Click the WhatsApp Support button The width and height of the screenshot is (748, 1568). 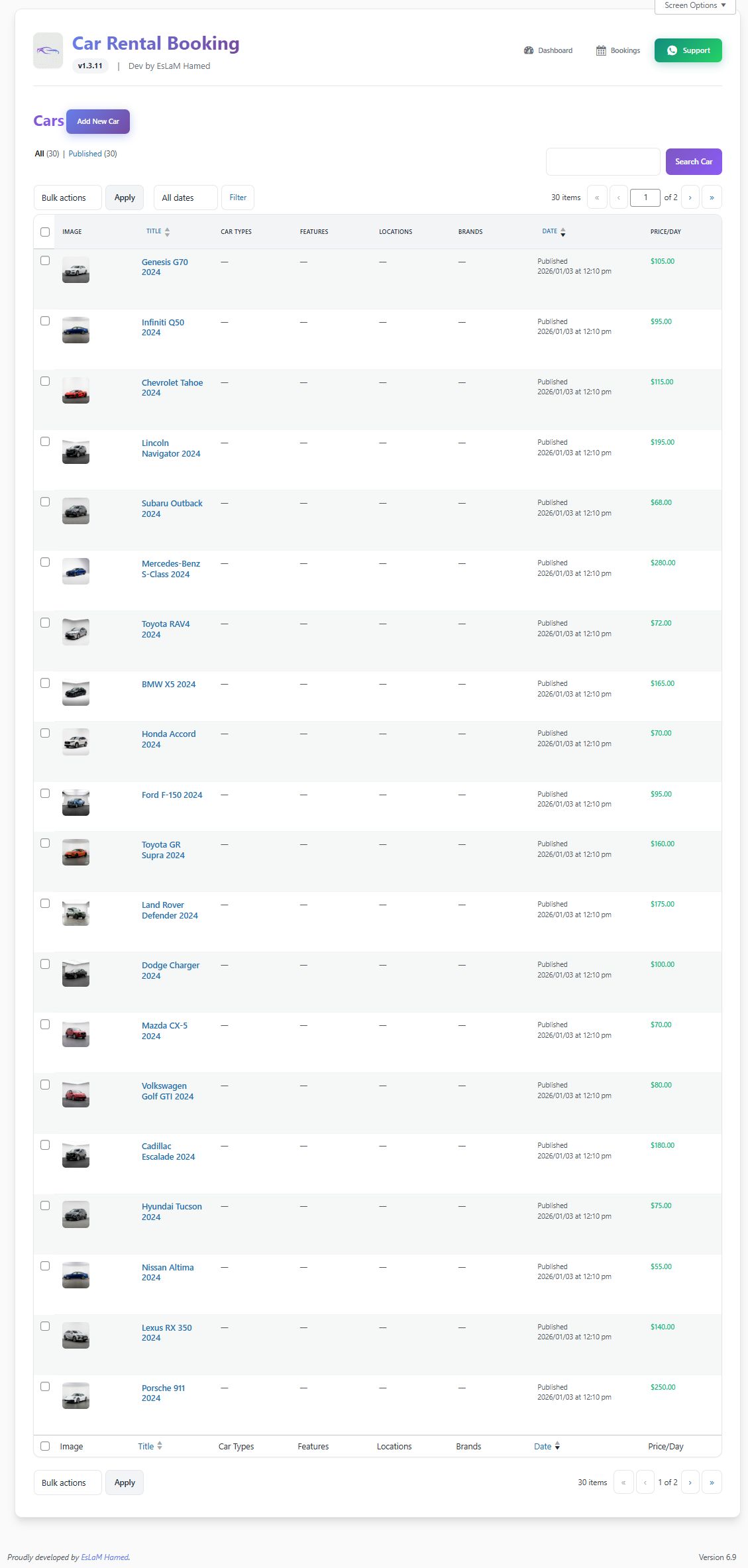[x=688, y=50]
